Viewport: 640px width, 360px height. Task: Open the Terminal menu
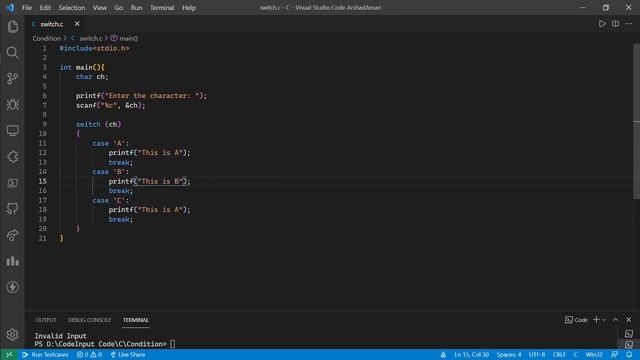point(162,8)
